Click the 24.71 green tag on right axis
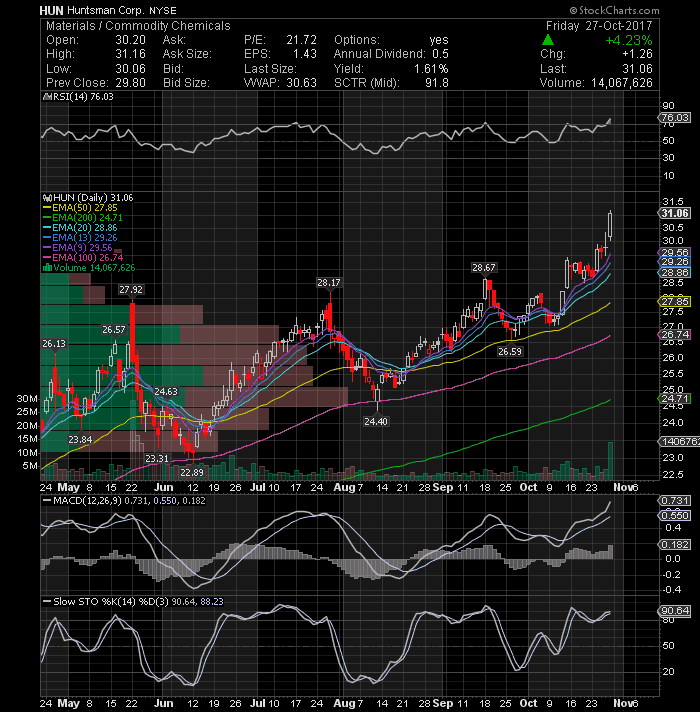This screenshot has height=712, width=700. coord(675,399)
